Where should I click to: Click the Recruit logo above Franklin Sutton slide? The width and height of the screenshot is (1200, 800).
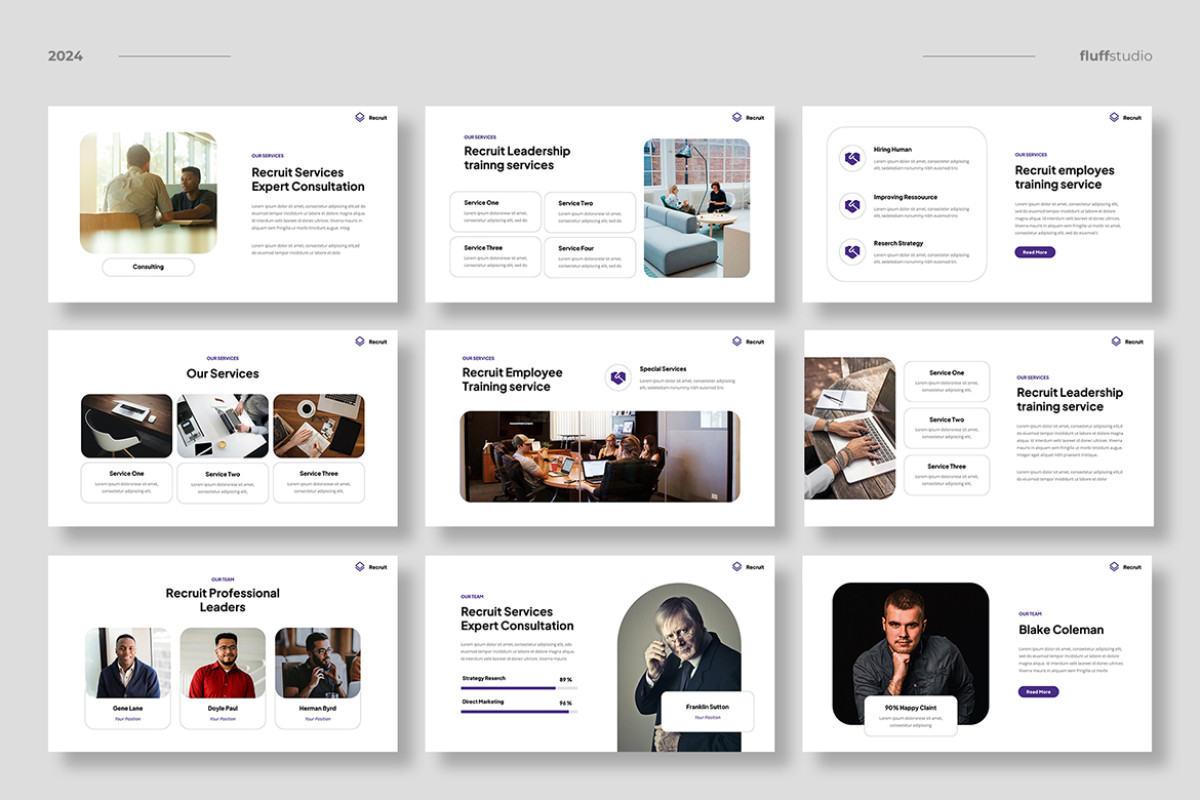click(x=745, y=566)
